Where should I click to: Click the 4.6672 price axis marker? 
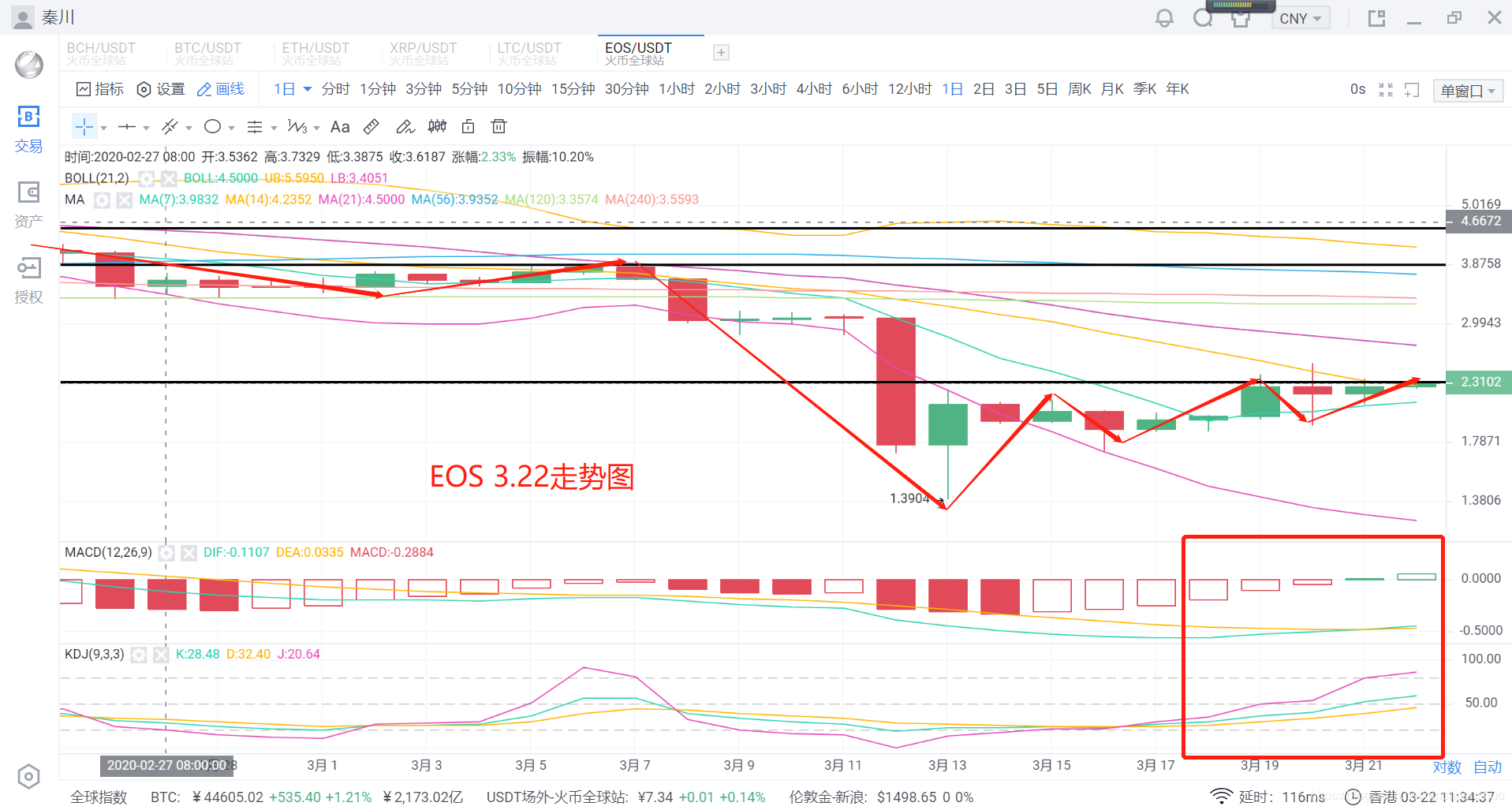[x=1478, y=221]
